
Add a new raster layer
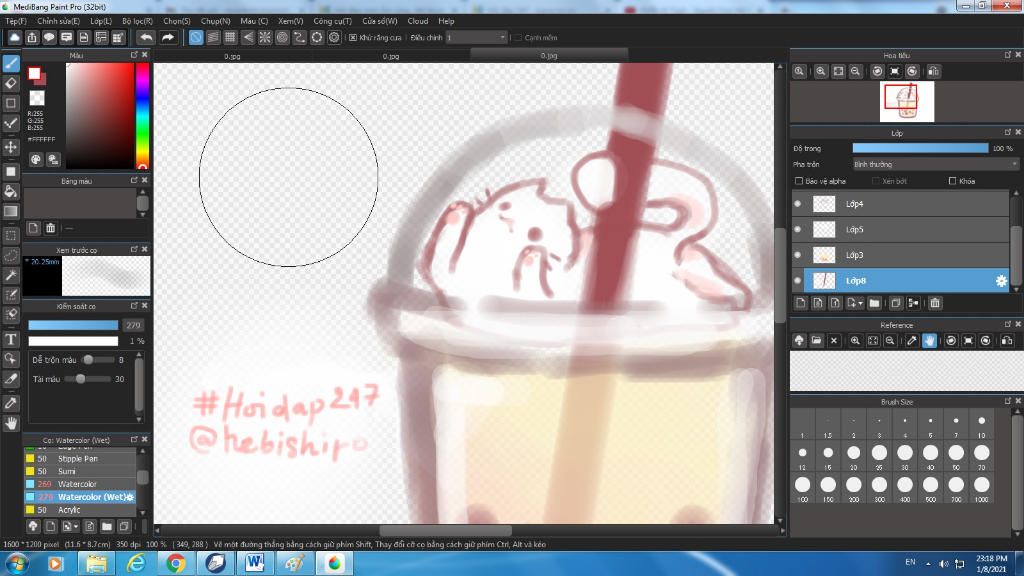[x=801, y=303]
